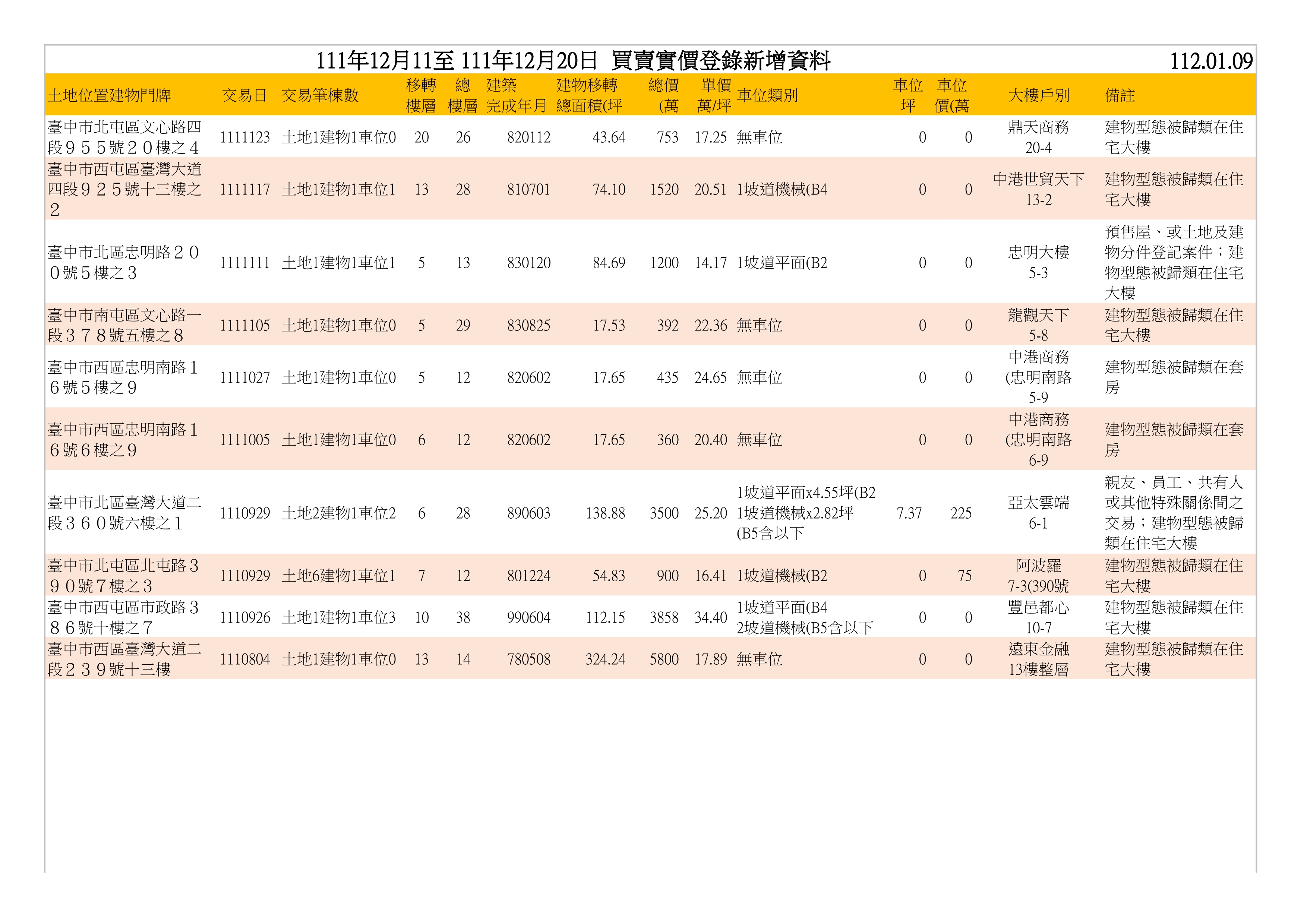Click the title 買賣實價登錄新增資料
This screenshot has height=924, width=1307.
[721, 61]
